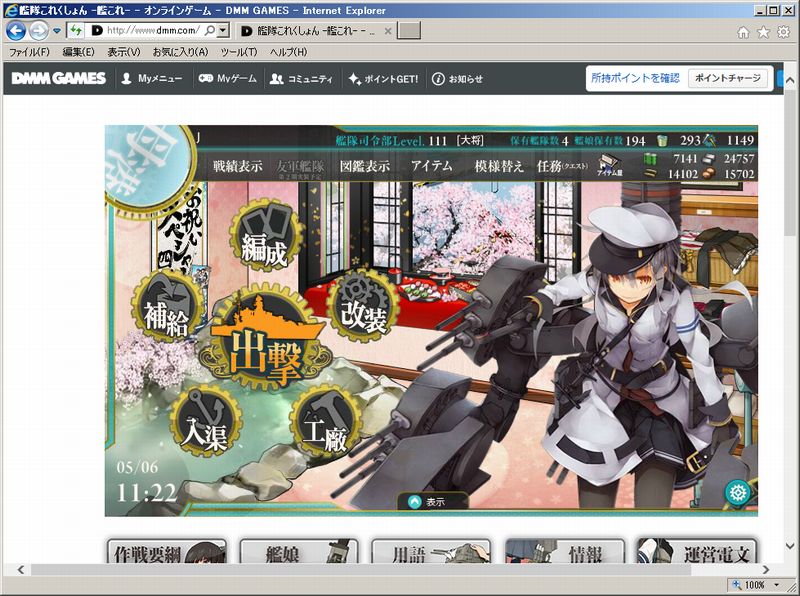
Task: Open the 編集(E) menu
Action: tap(79, 52)
